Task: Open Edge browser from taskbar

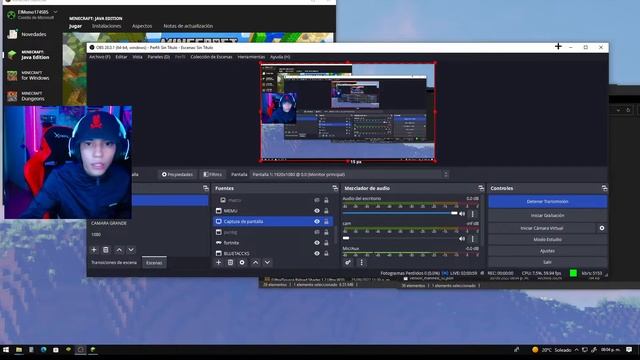Action: [x=43, y=350]
